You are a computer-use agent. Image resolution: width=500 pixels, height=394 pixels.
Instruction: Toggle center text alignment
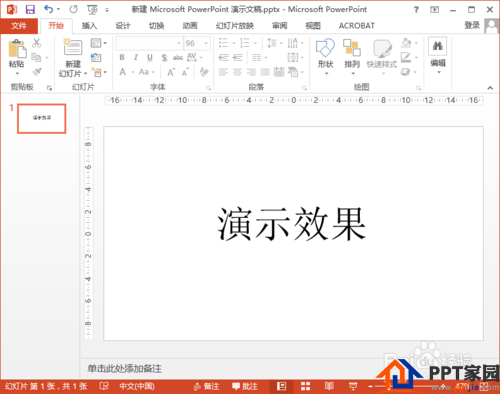click(x=237, y=72)
